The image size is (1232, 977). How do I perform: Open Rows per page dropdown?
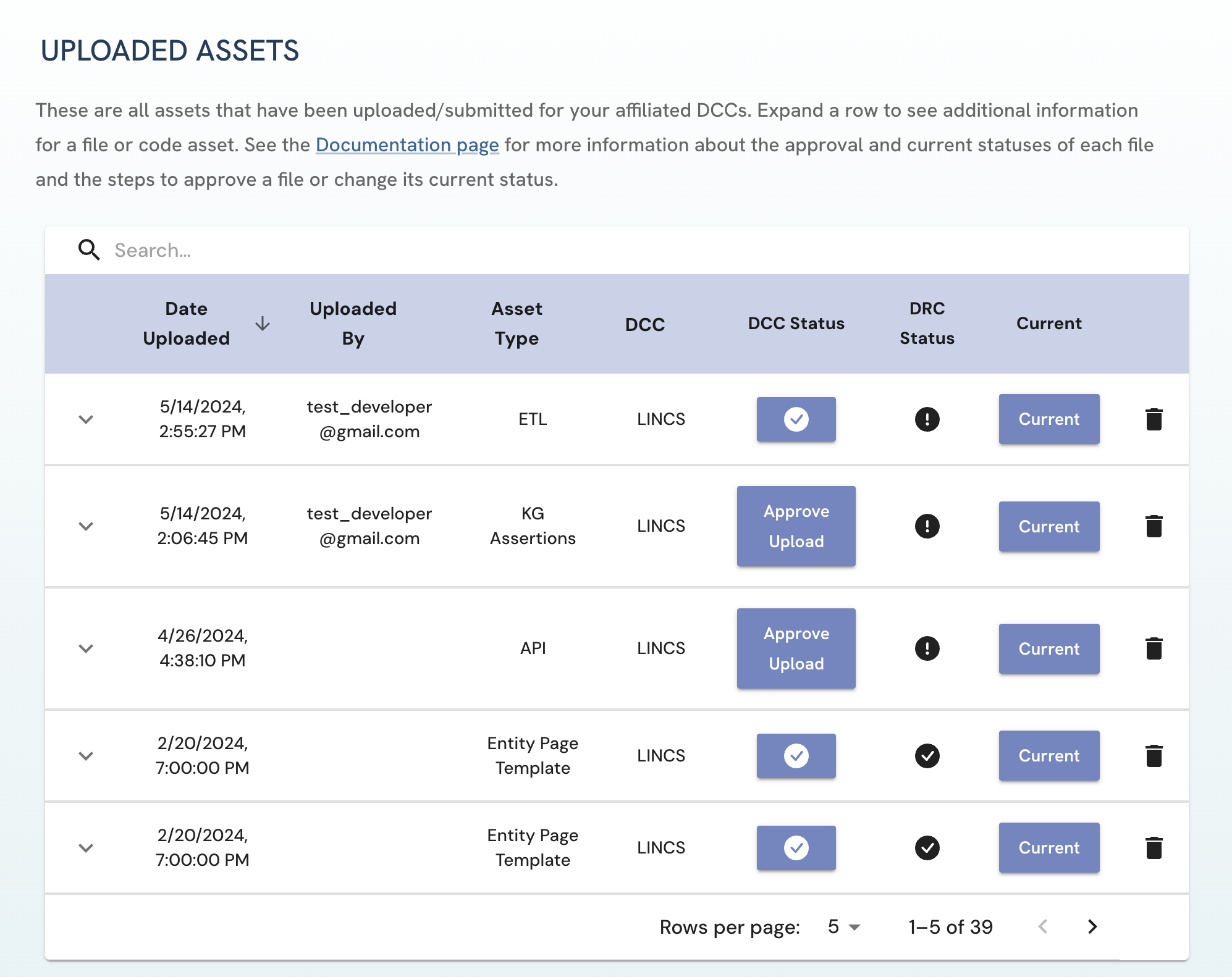point(844,927)
